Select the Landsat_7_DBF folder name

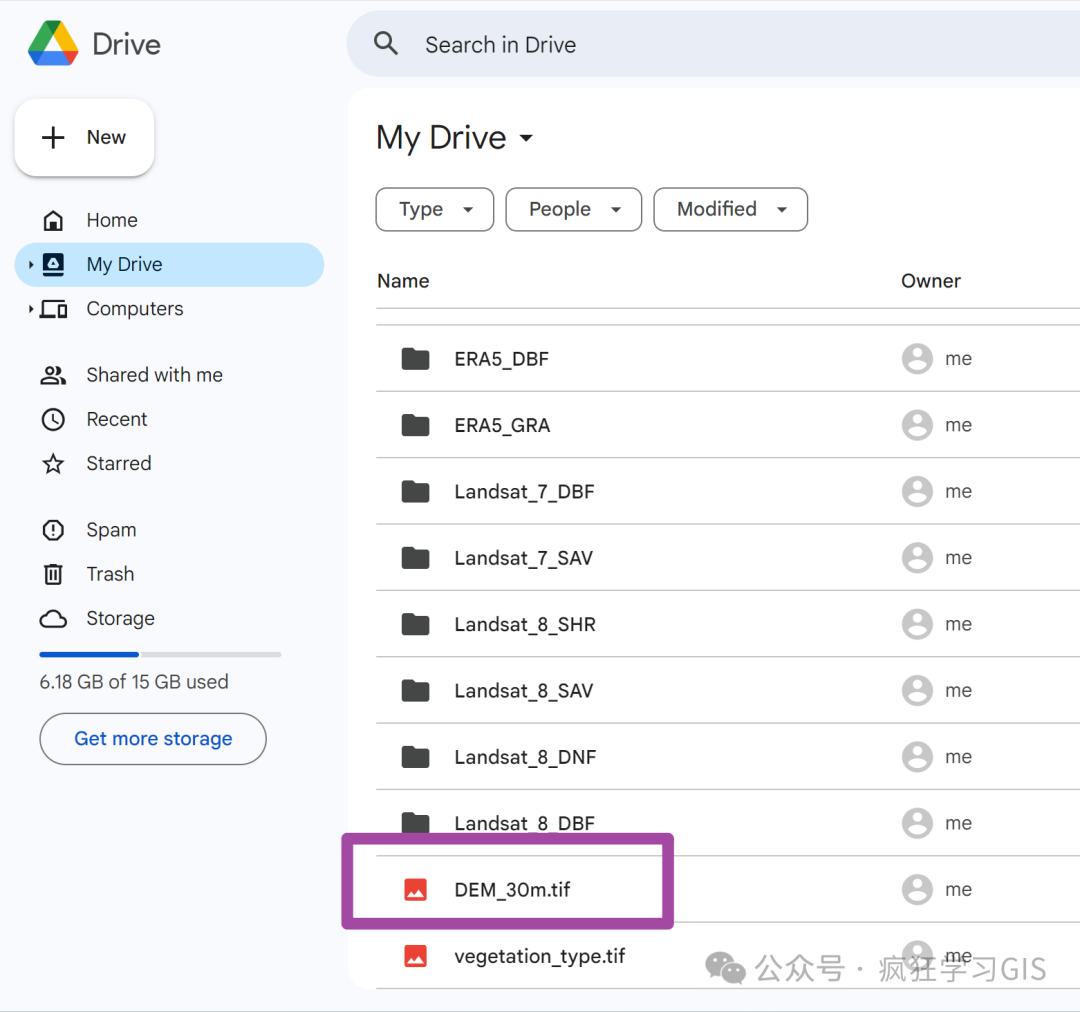tap(524, 492)
